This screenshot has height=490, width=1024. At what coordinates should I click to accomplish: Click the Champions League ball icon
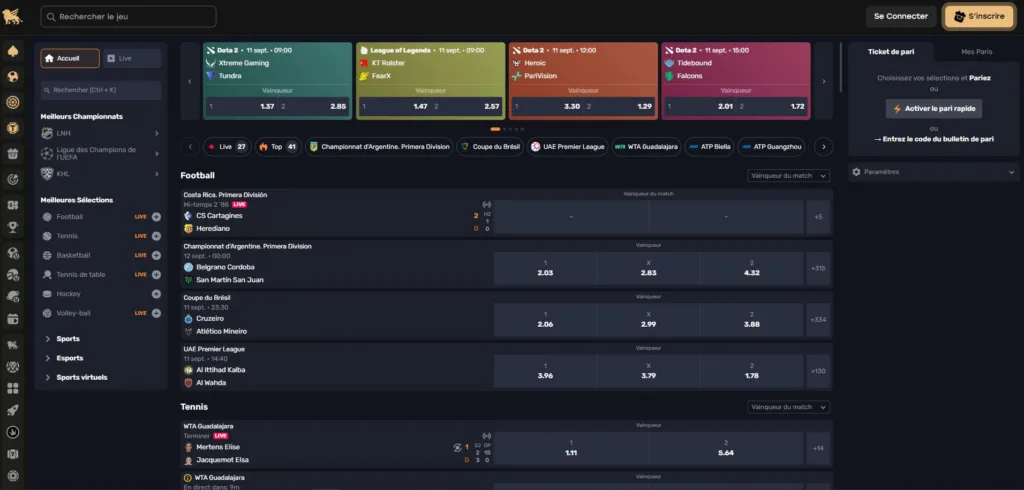(x=47, y=154)
